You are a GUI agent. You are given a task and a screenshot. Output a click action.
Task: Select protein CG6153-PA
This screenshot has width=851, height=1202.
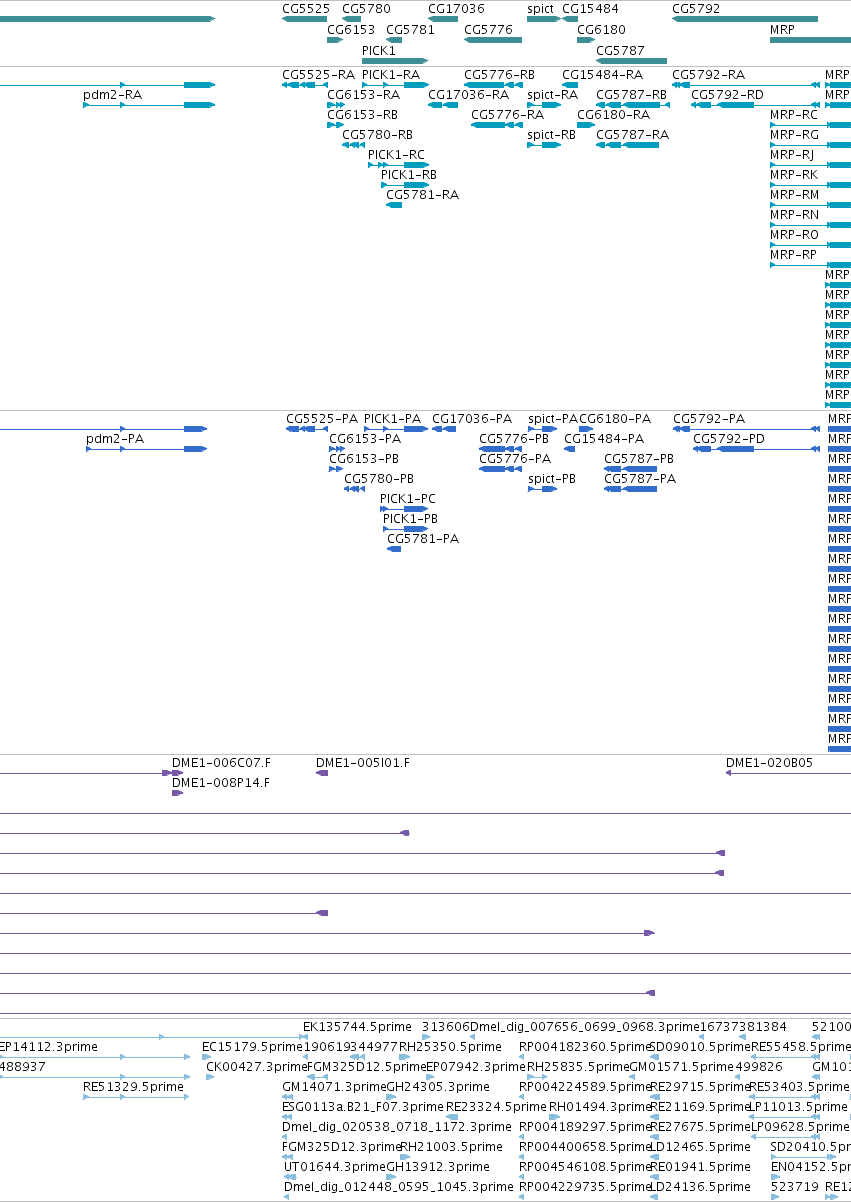tap(365, 439)
